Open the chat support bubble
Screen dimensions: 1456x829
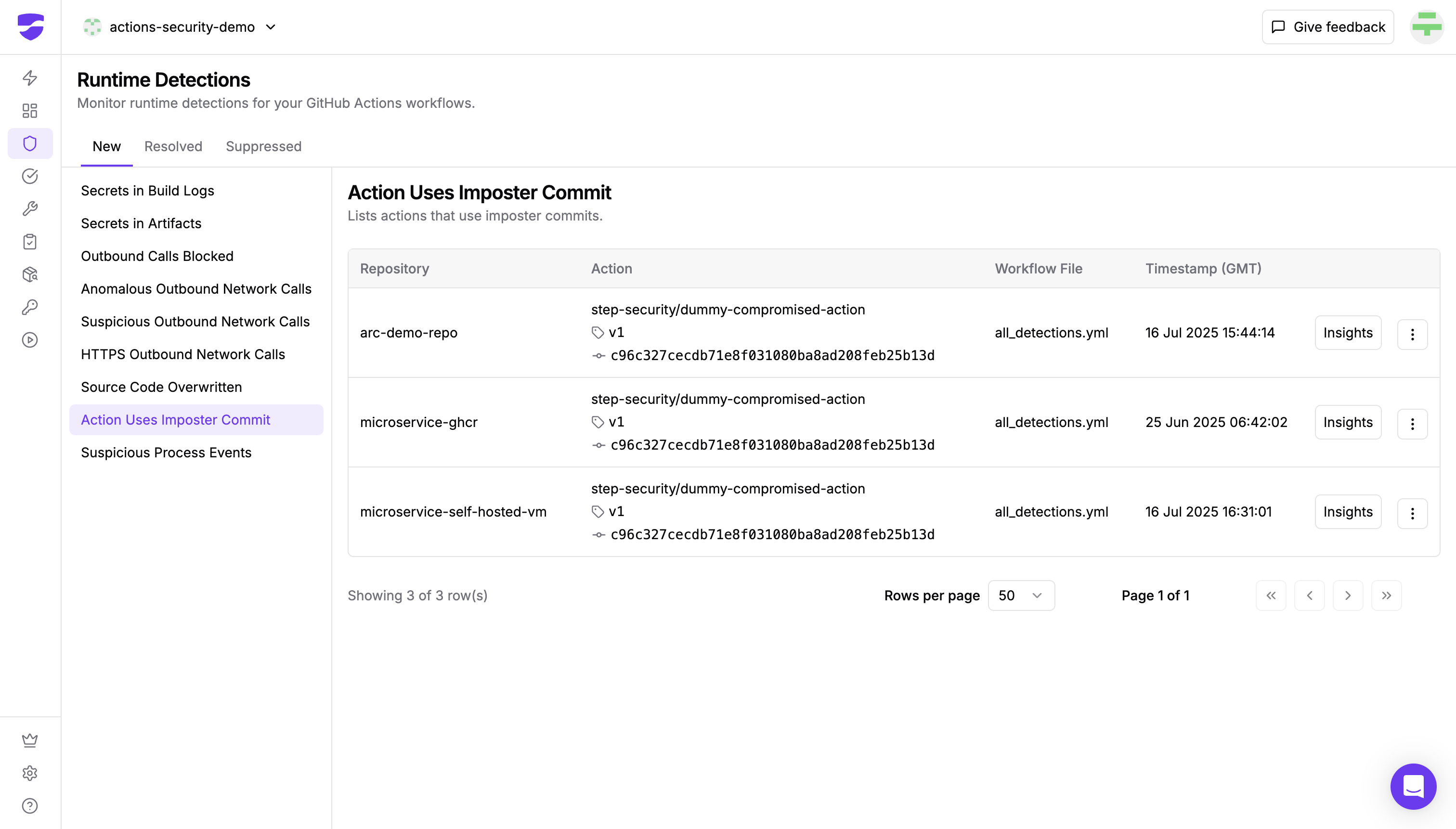[1413, 786]
